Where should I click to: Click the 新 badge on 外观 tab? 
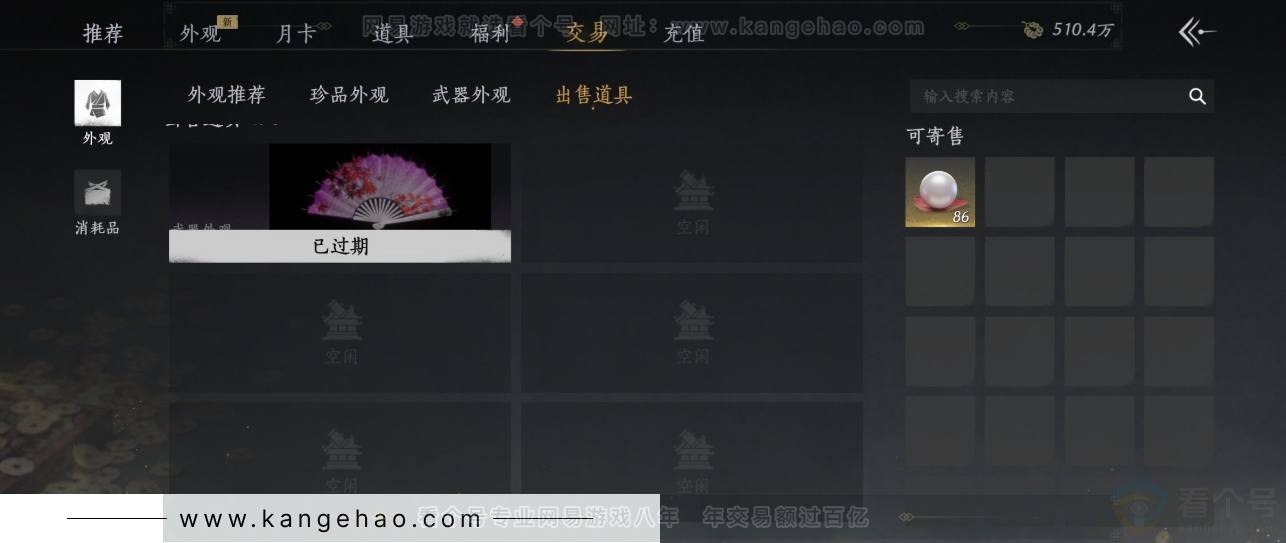(x=227, y=21)
